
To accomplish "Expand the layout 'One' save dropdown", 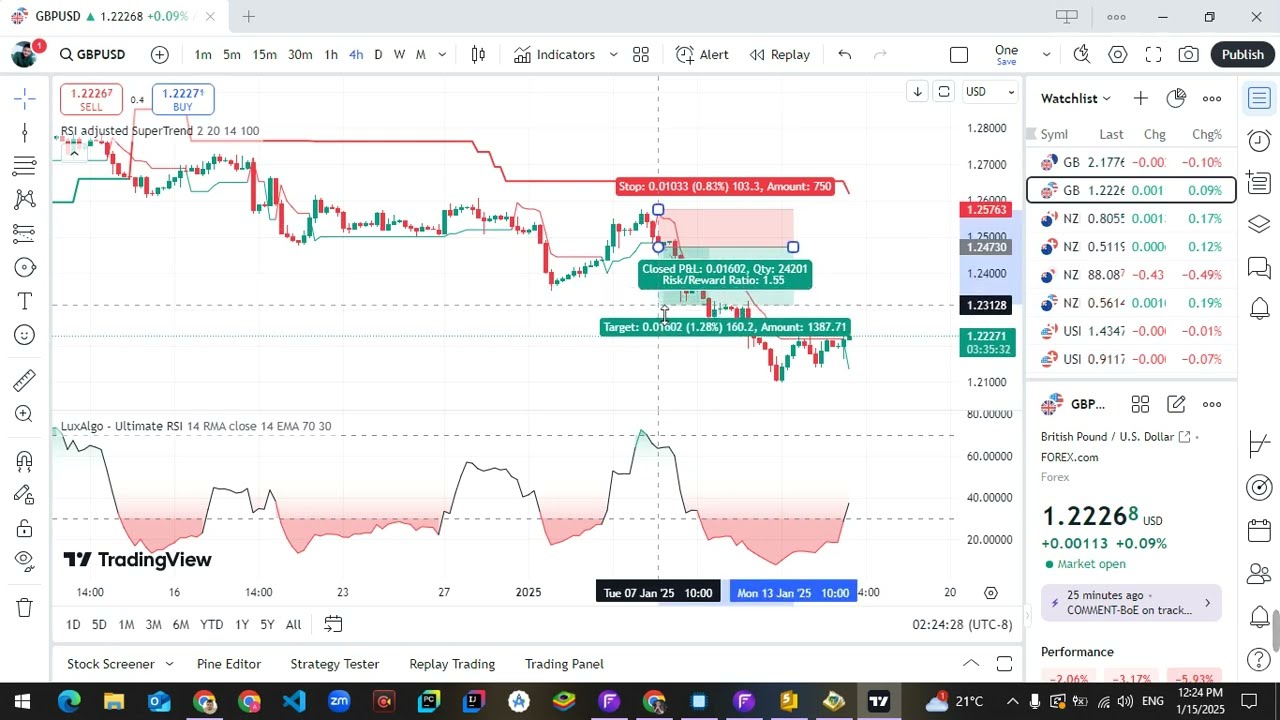I will coord(1046,55).
